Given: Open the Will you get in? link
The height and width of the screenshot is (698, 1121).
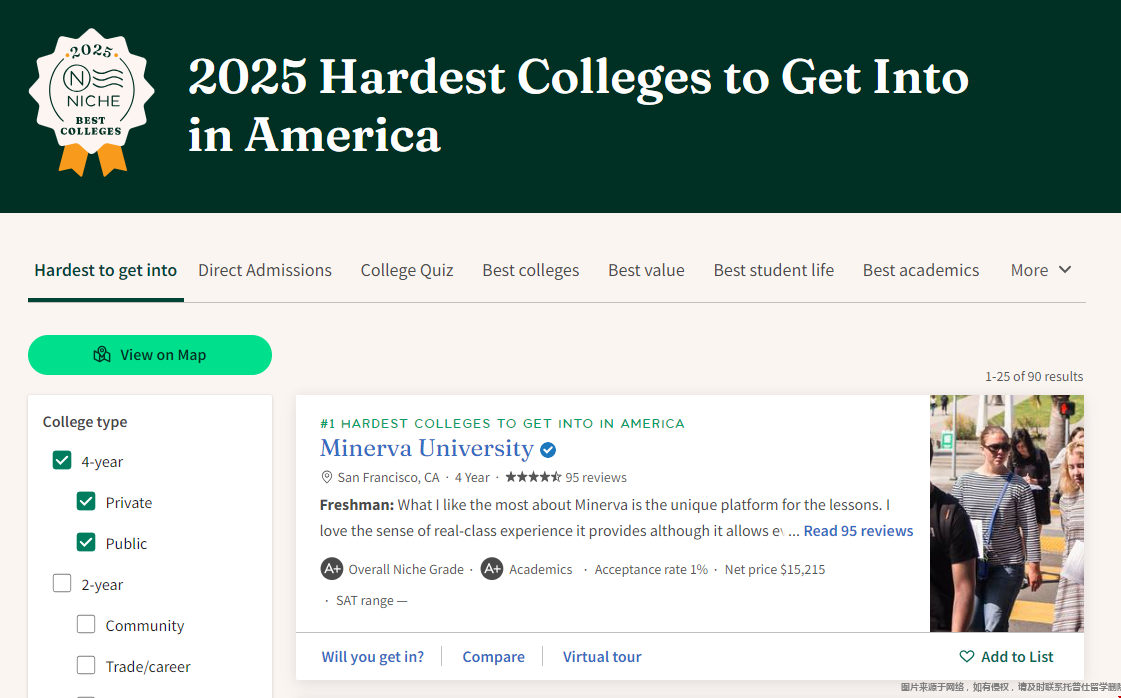Looking at the screenshot, I should coord(372,657).
